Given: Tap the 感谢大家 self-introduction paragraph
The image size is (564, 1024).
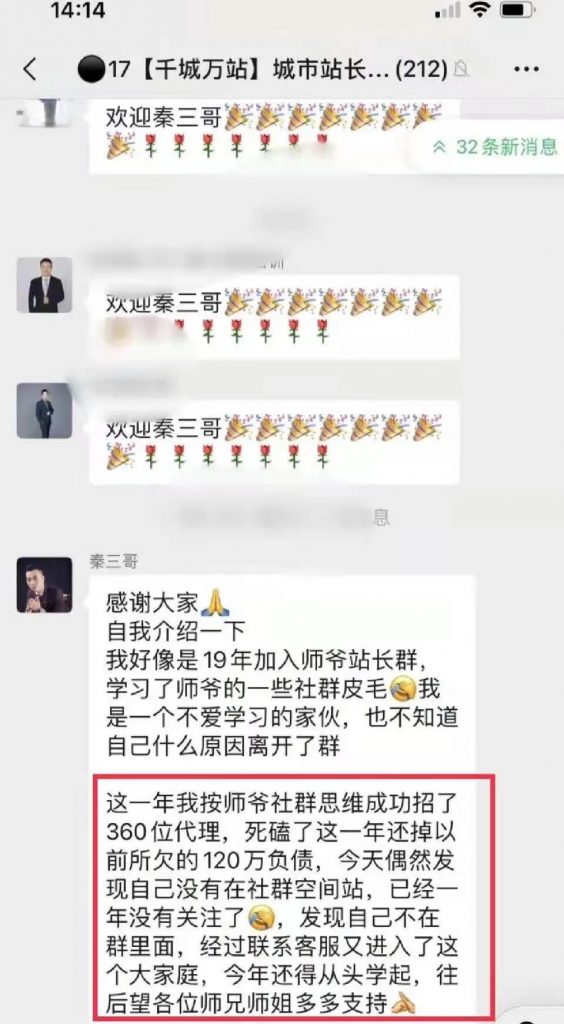Looking at the screenshot, I should click(282, 673).
